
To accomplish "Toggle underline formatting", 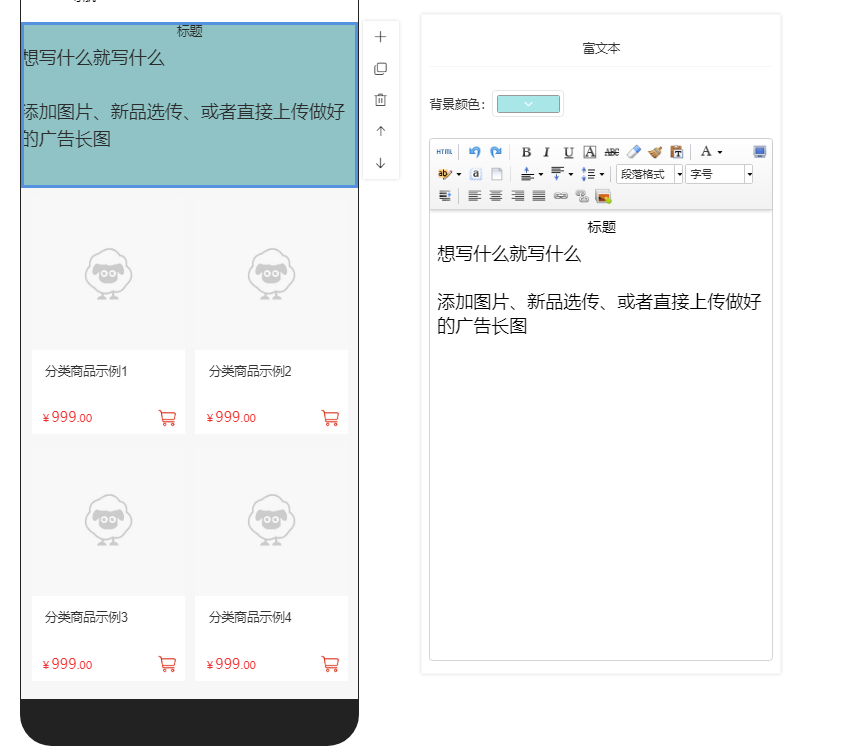I will [568, 152].
